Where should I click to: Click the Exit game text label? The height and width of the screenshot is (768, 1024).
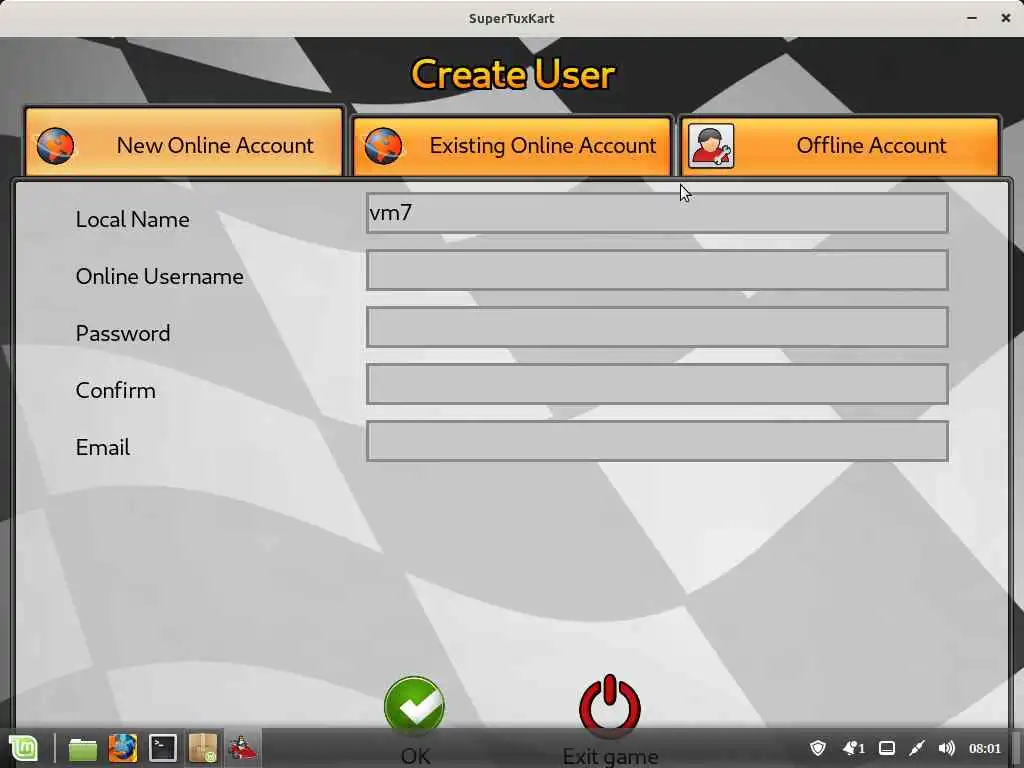point(610,756)
